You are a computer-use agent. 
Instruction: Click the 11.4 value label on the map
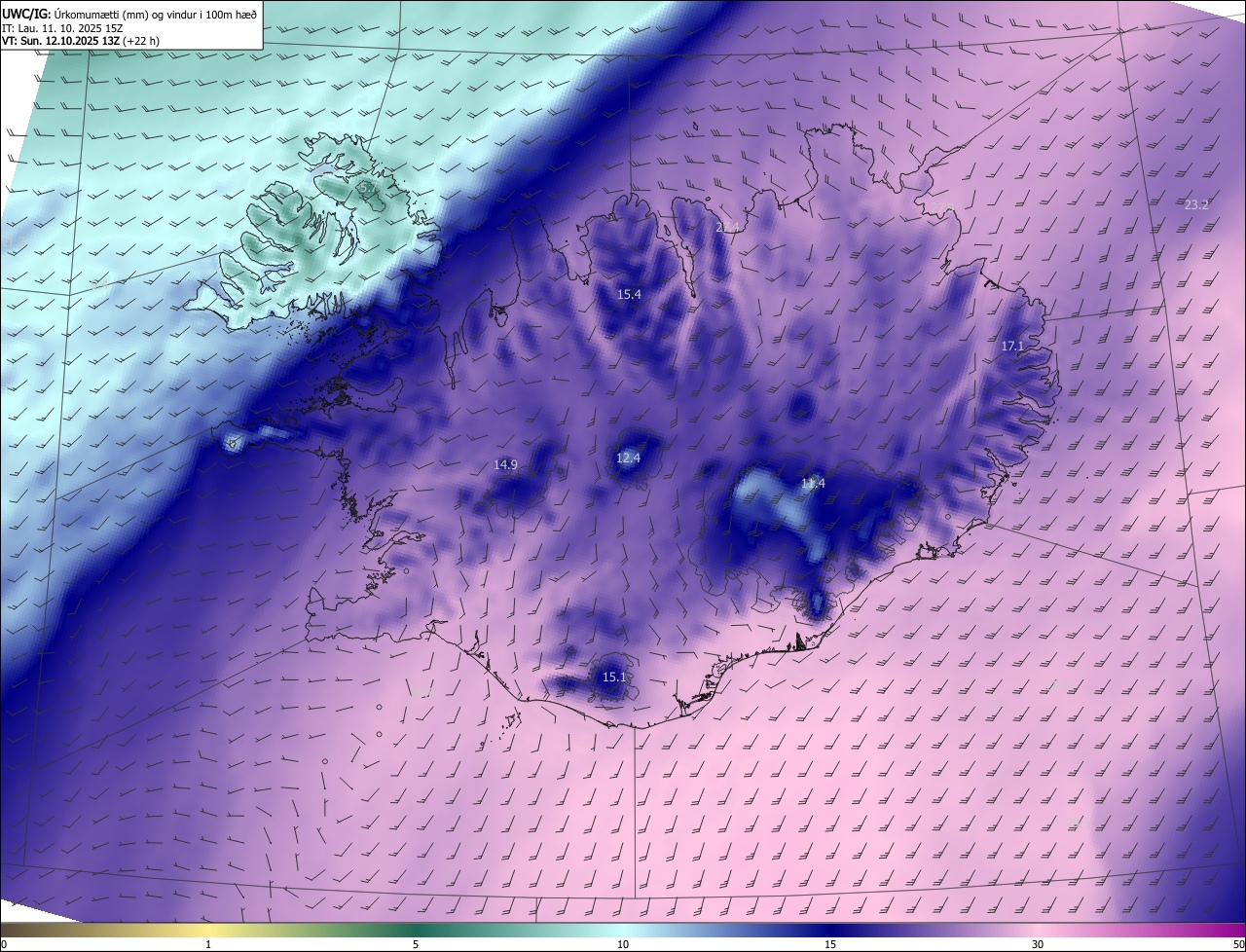point(813,484)
